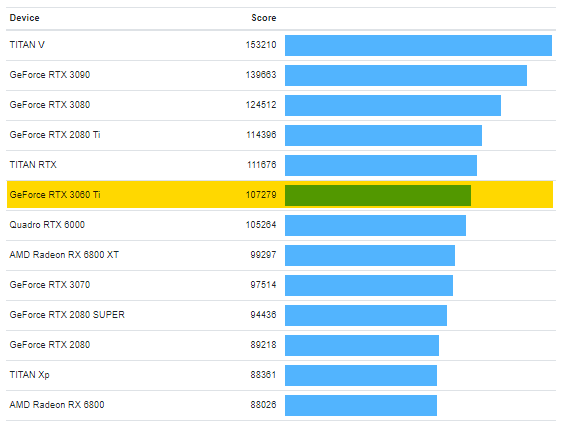Click the score value 94436
564x422 pixels.
click(263, 314)
